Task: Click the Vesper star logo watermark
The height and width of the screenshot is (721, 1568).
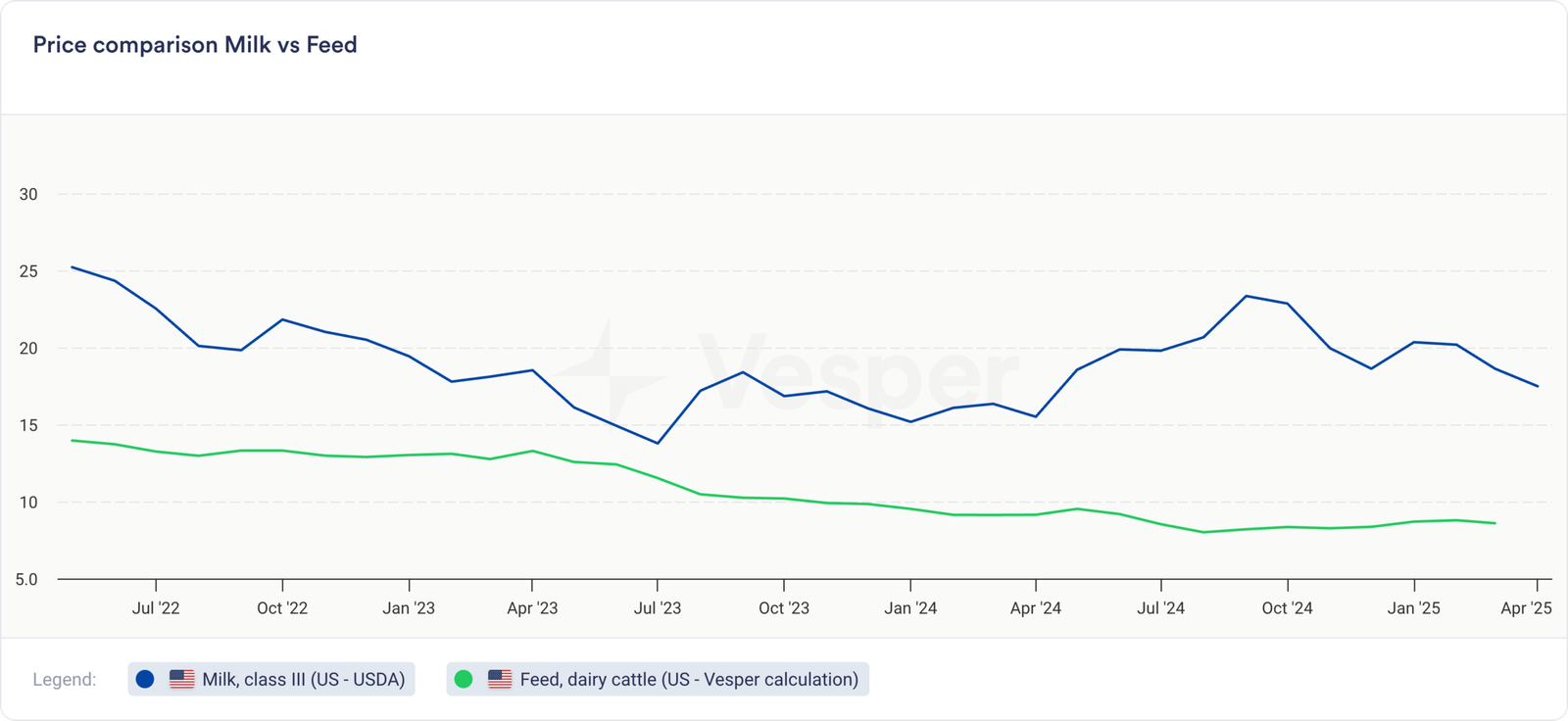Action: click(x=608, y=376)
